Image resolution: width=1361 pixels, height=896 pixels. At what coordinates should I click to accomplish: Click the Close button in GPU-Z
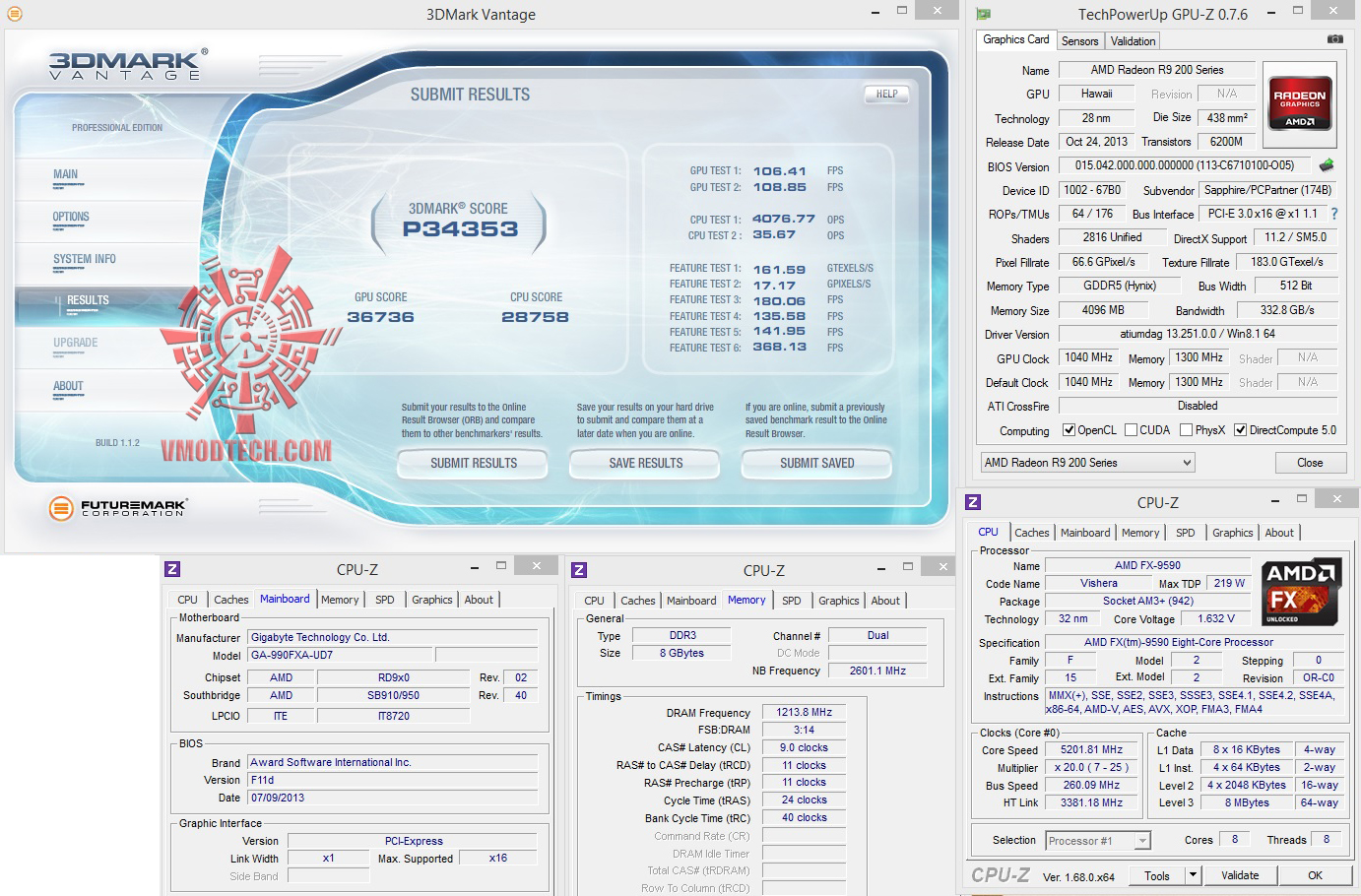tap(1310, 463)
